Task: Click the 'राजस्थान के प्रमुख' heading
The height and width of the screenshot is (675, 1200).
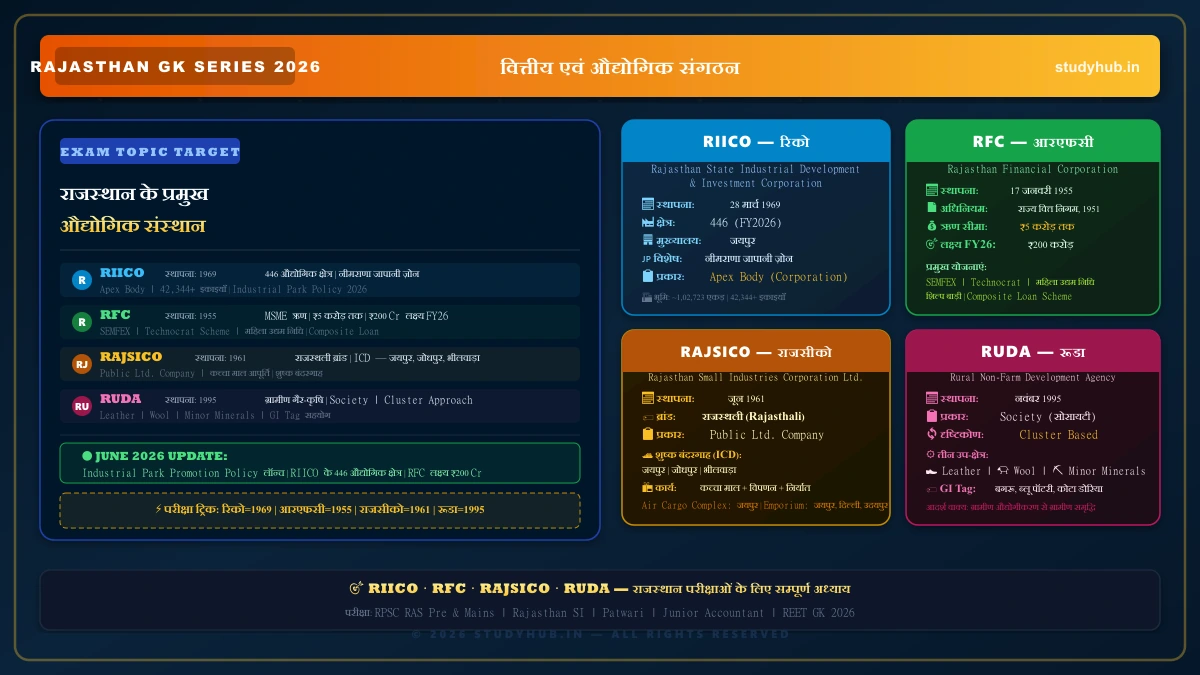Action: [x=134, y=195]
